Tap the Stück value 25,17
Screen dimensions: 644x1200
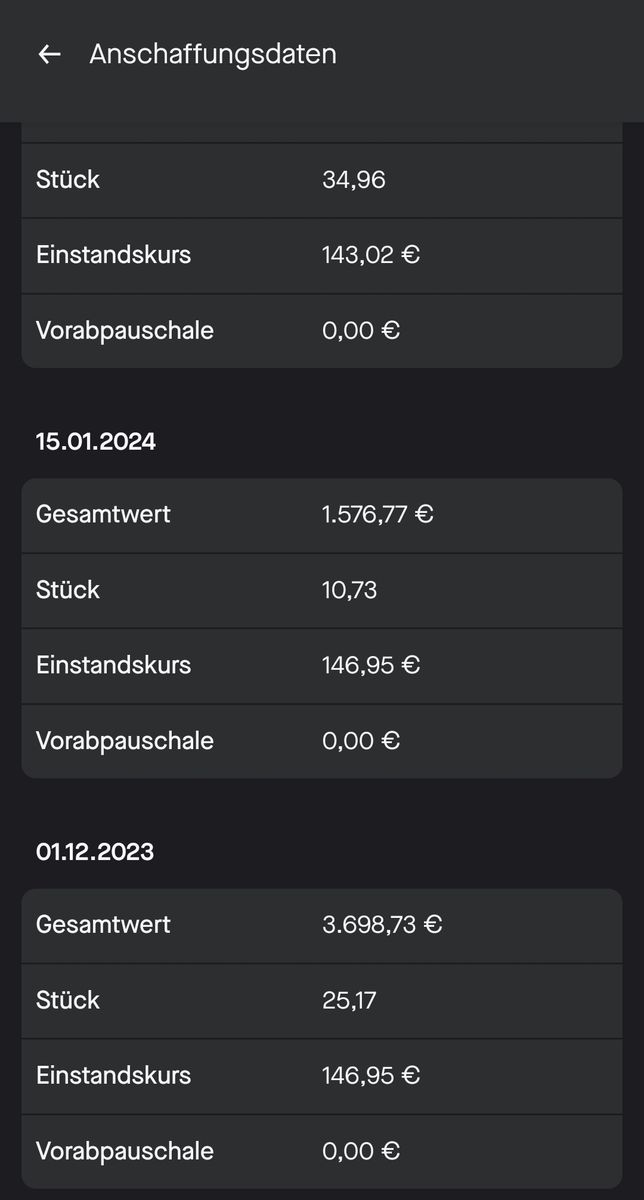point(349,1000)
